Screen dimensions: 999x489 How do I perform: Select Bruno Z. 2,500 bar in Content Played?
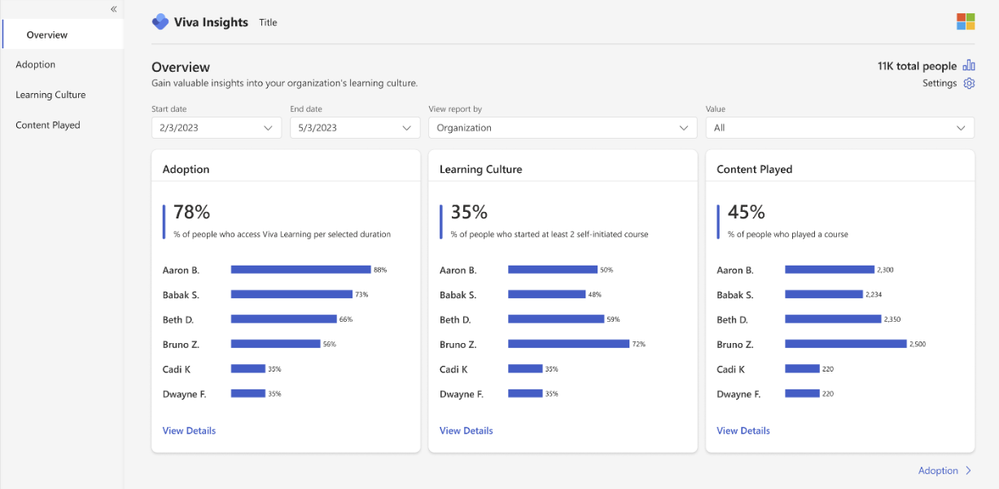coord(845,344)
